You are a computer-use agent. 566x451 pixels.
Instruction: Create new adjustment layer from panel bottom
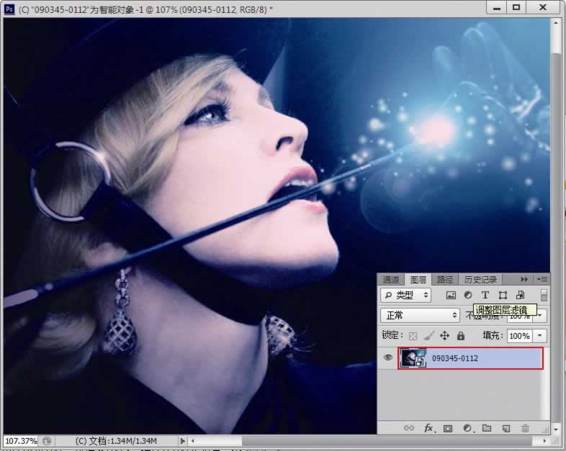point(467,428)
